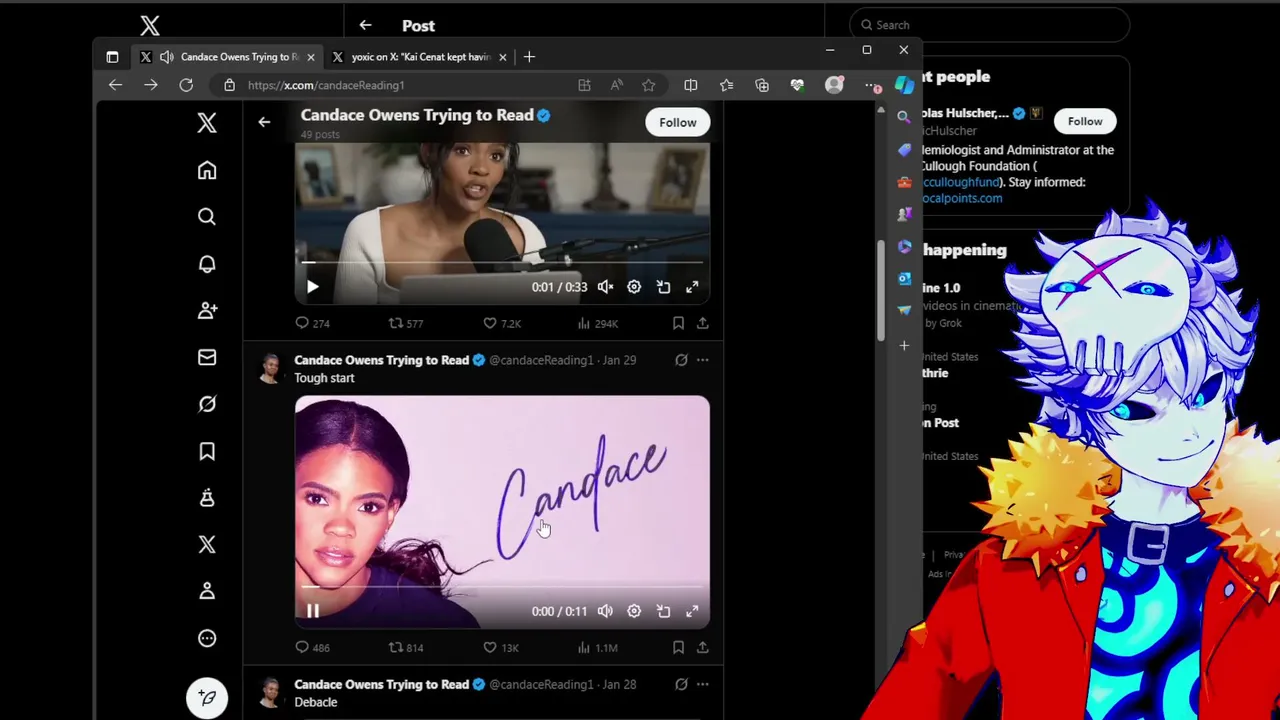Follow Nicolas Hulscher in background window

(1085, 121)
